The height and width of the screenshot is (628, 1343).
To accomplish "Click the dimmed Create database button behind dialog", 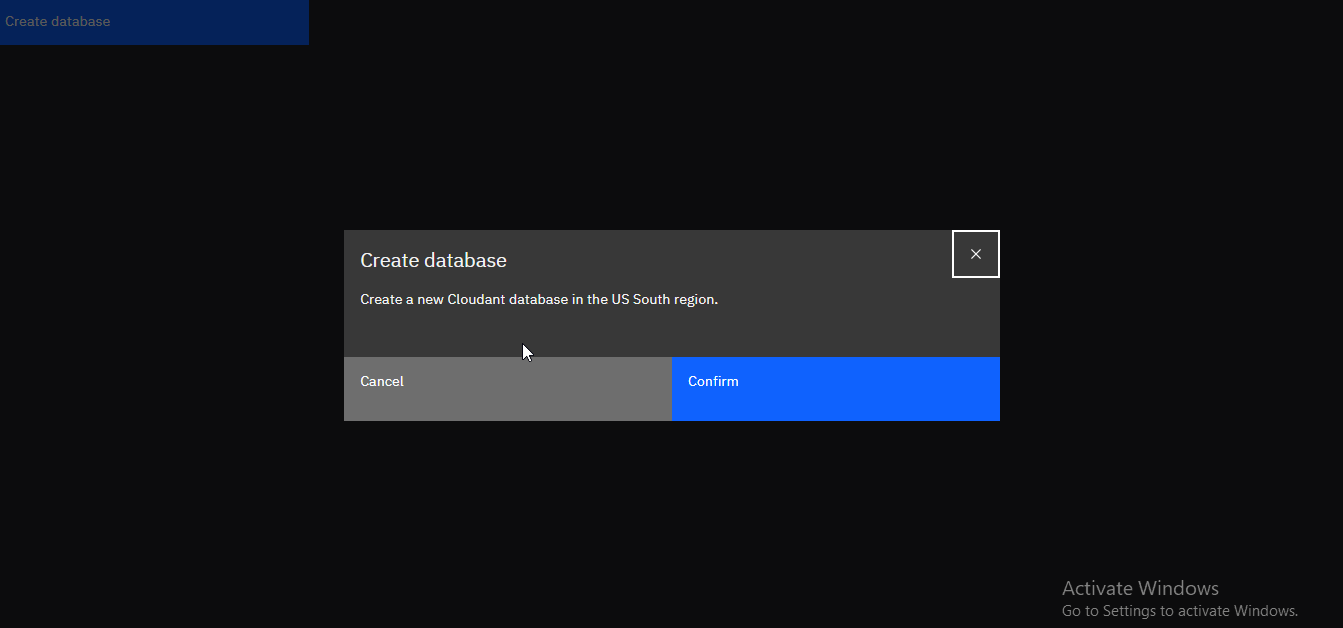I will [x=154, y=22].
